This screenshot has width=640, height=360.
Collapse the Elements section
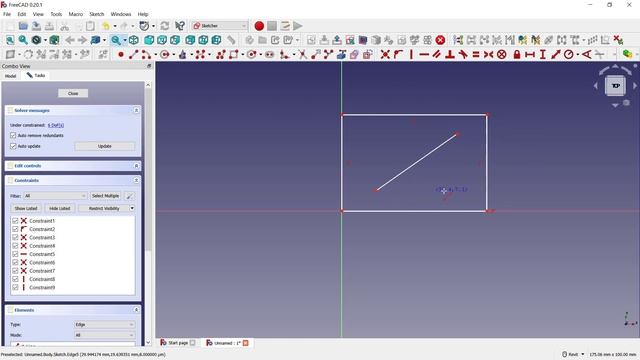[x=136, y=310]
